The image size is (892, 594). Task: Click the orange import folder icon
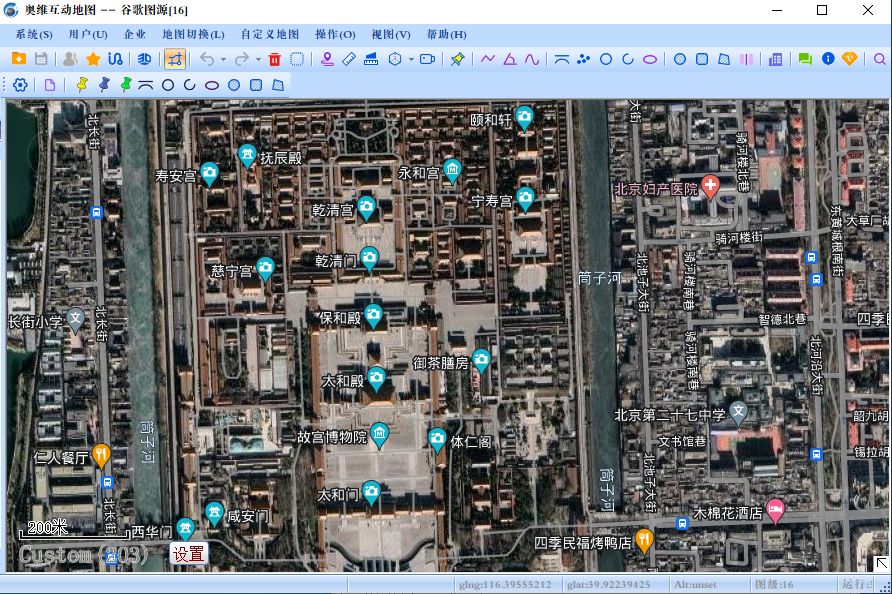[x=19, y=59]
